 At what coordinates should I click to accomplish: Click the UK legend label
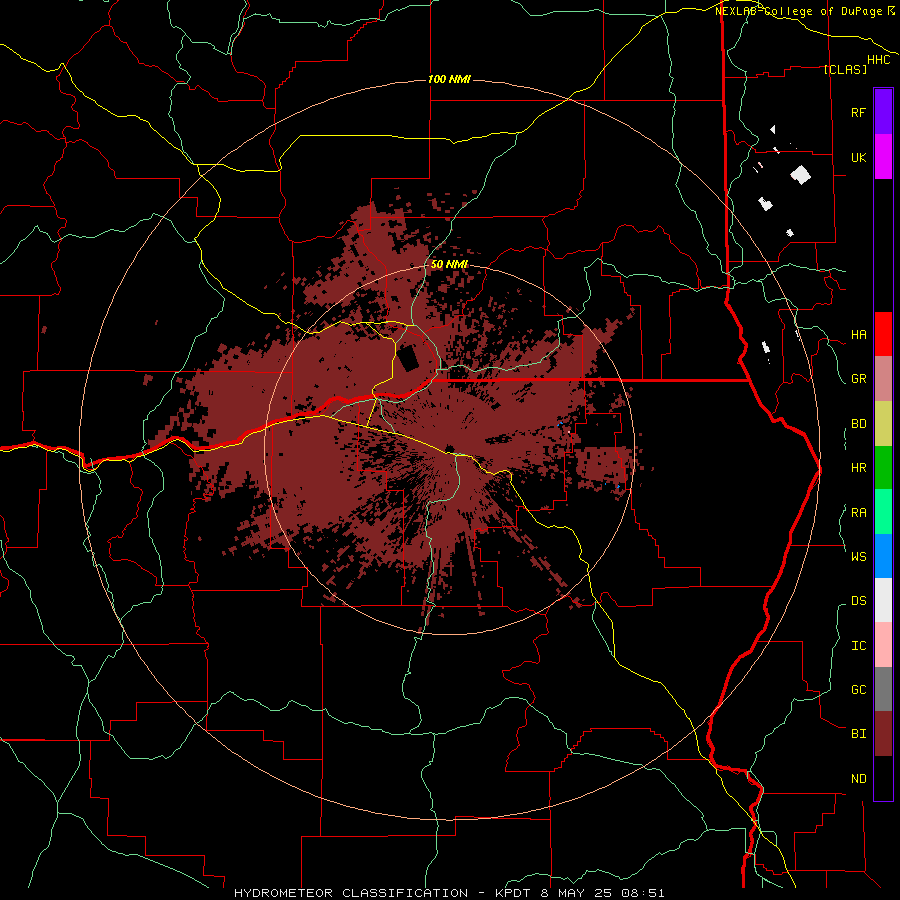point(858,157)
